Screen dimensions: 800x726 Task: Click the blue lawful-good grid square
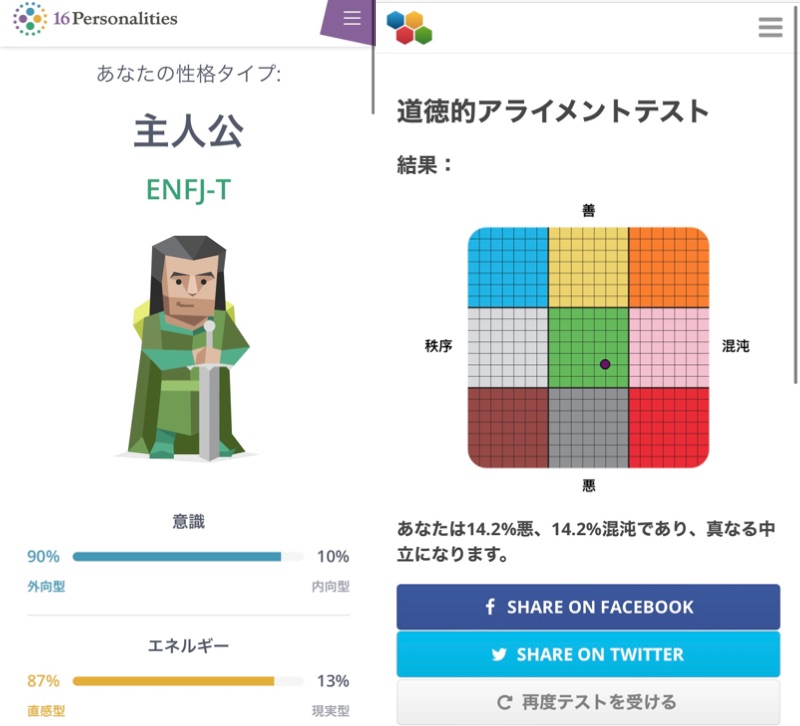coord(508,267)
